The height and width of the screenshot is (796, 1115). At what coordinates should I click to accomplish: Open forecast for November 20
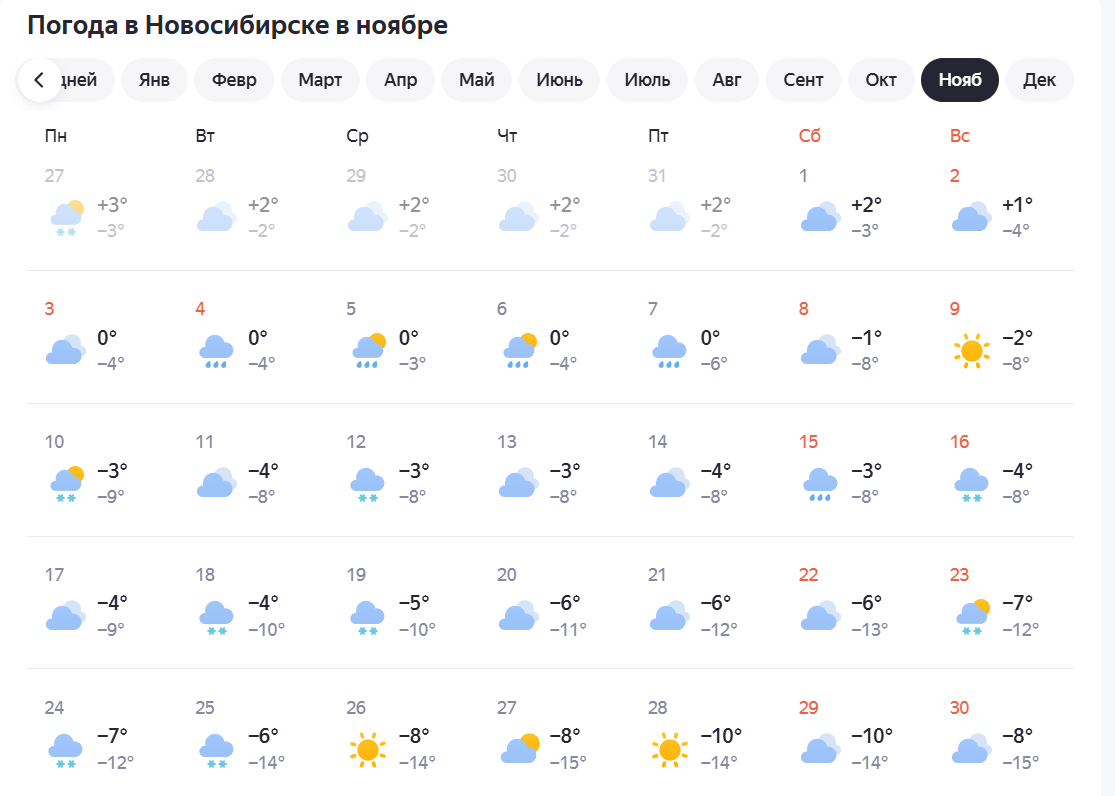tap(542, 602)
